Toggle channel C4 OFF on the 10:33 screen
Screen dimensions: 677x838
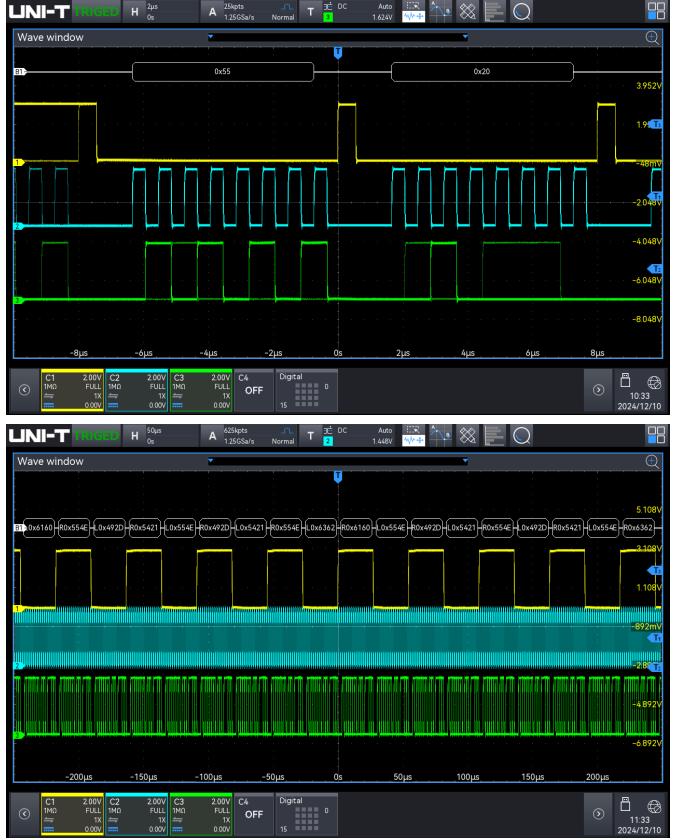[x=254, y=388]
